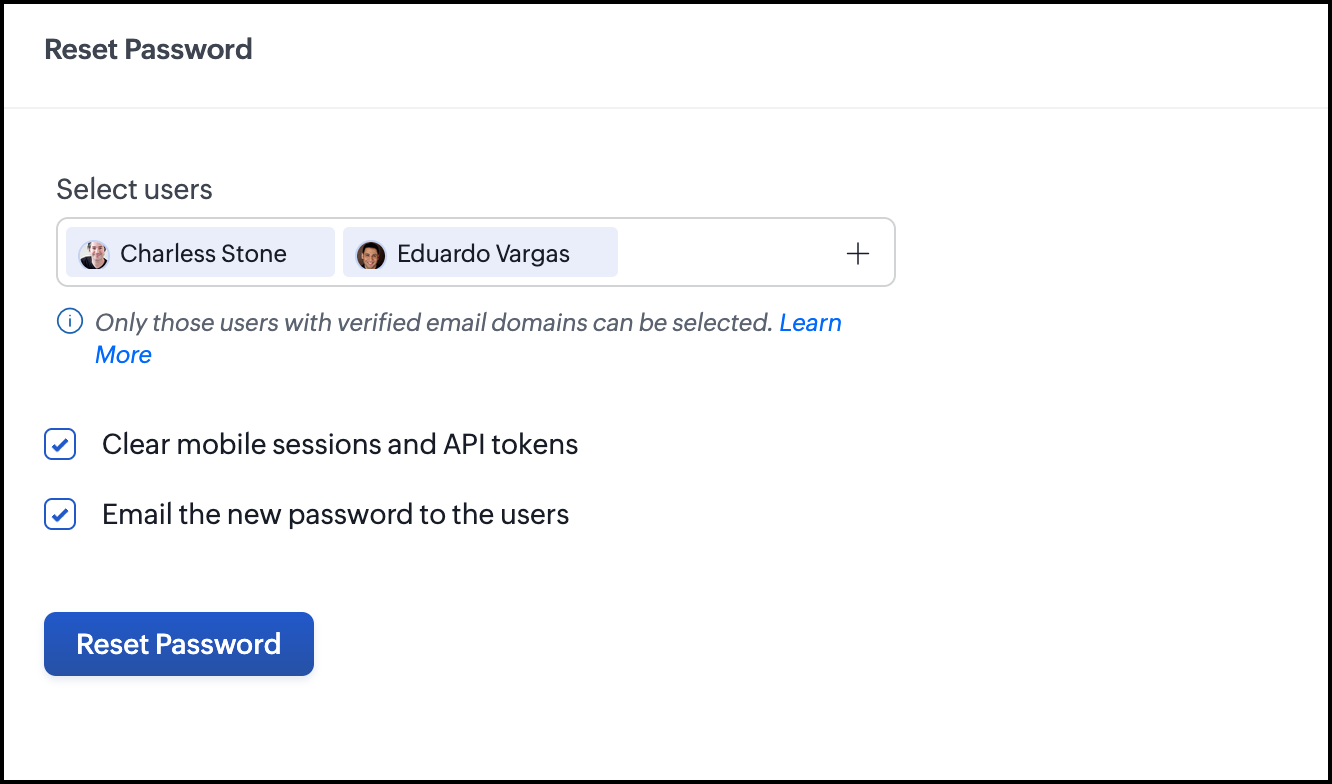Click Charless Stone's avatar photo
Viewport: 1332px width, 784px height.
click(94, 254)
